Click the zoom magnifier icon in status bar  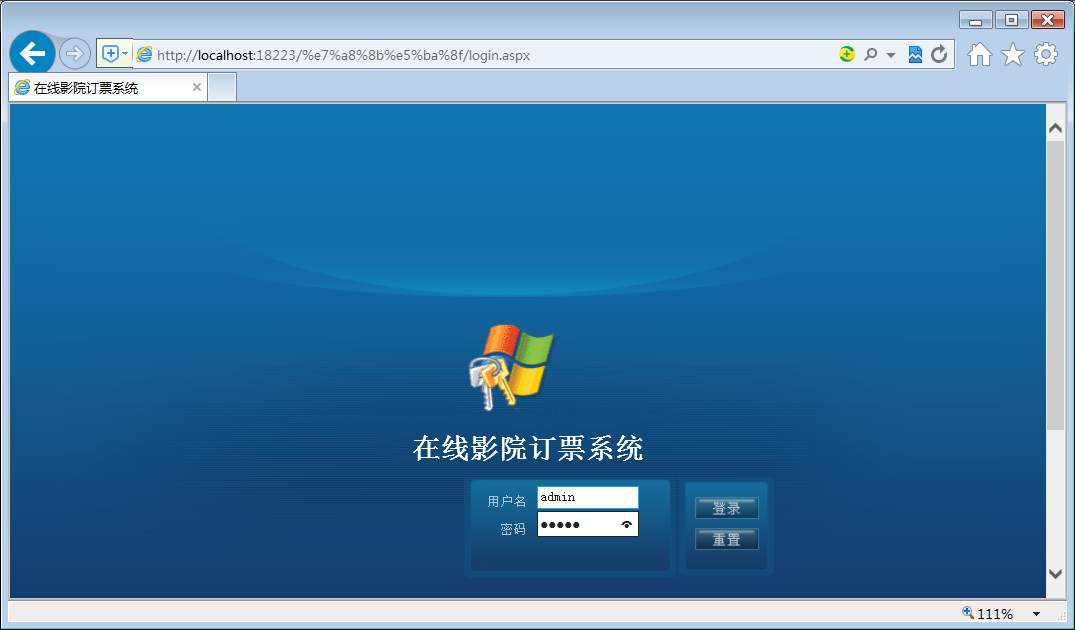968,613
